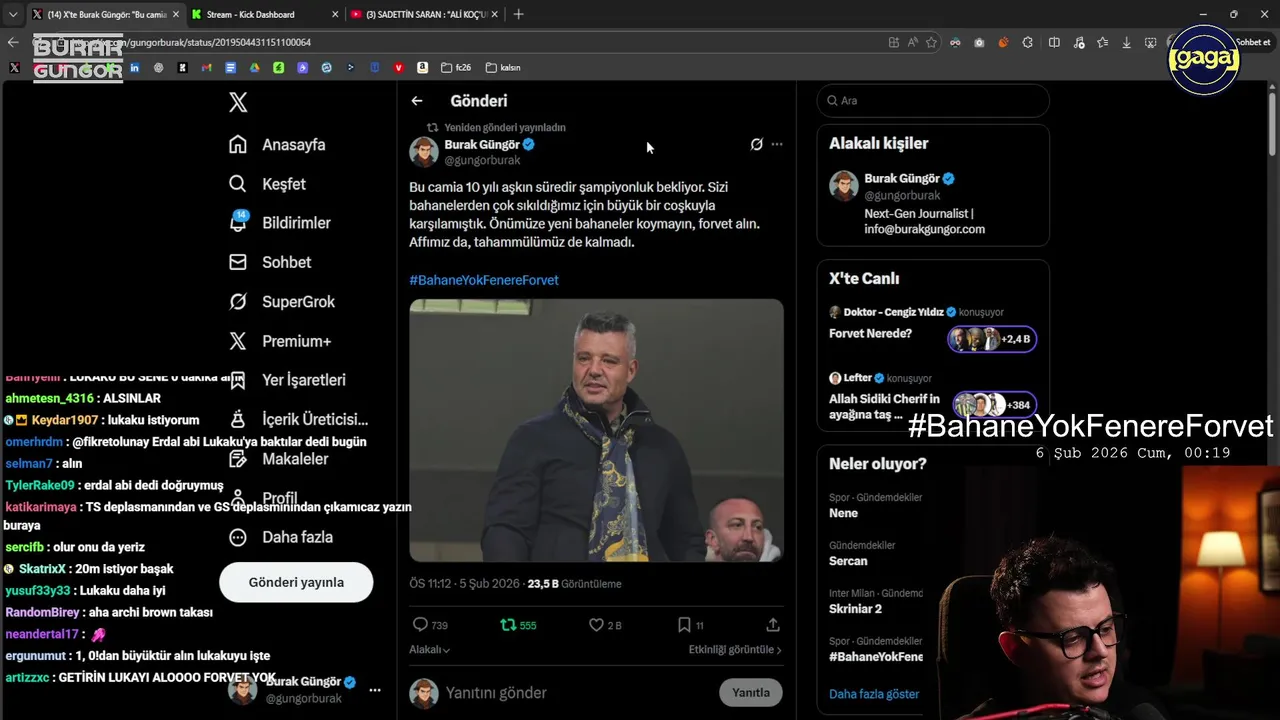The image size is (1280, 720).
Task: Click the reply icon with 739
Action: point(430,625)
